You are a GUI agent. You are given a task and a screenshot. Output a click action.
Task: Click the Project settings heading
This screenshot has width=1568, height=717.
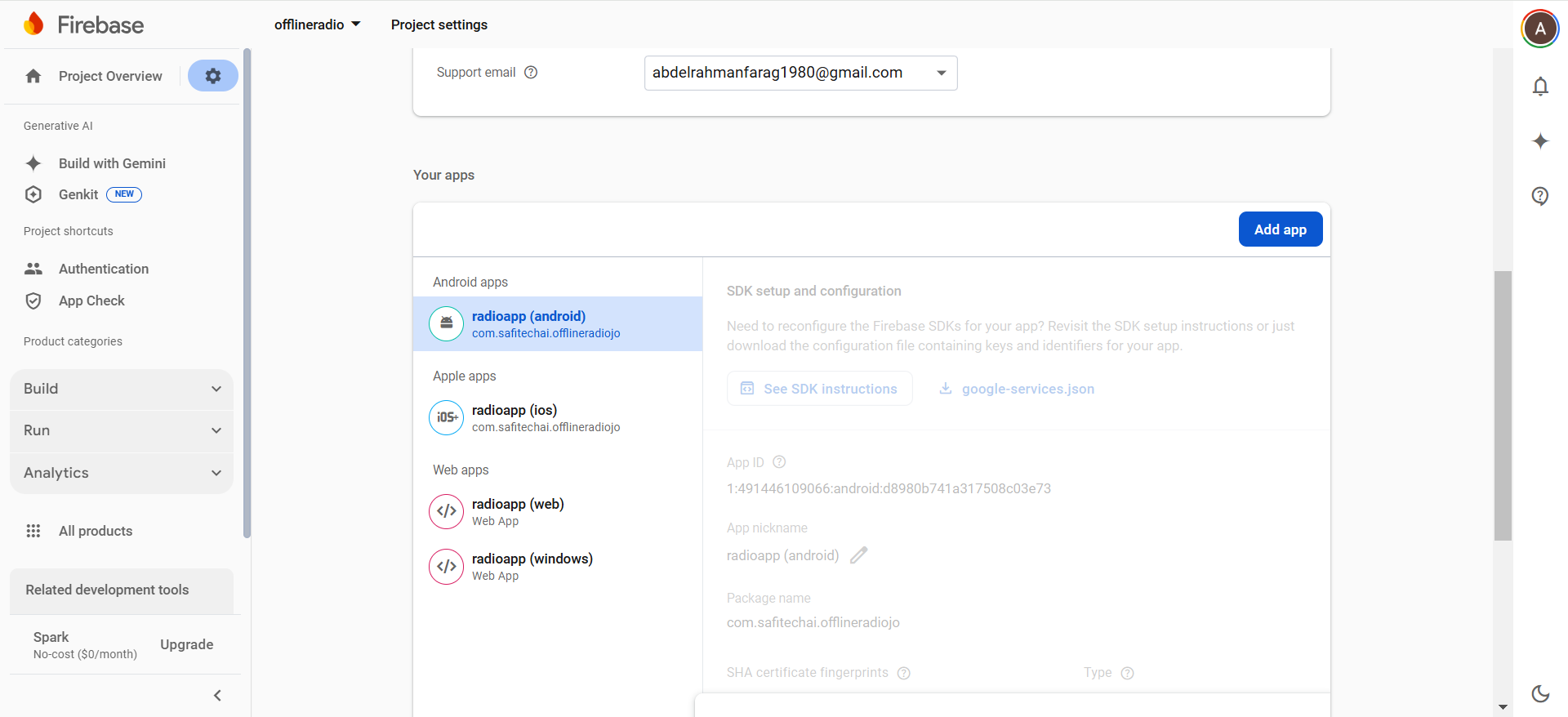[439, 24]
